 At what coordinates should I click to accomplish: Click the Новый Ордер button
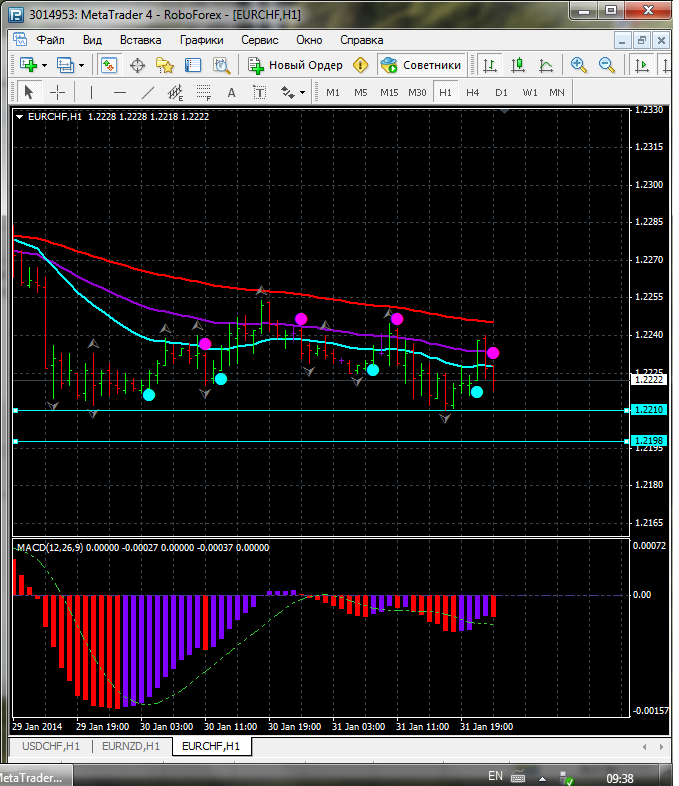coord(296,65)
